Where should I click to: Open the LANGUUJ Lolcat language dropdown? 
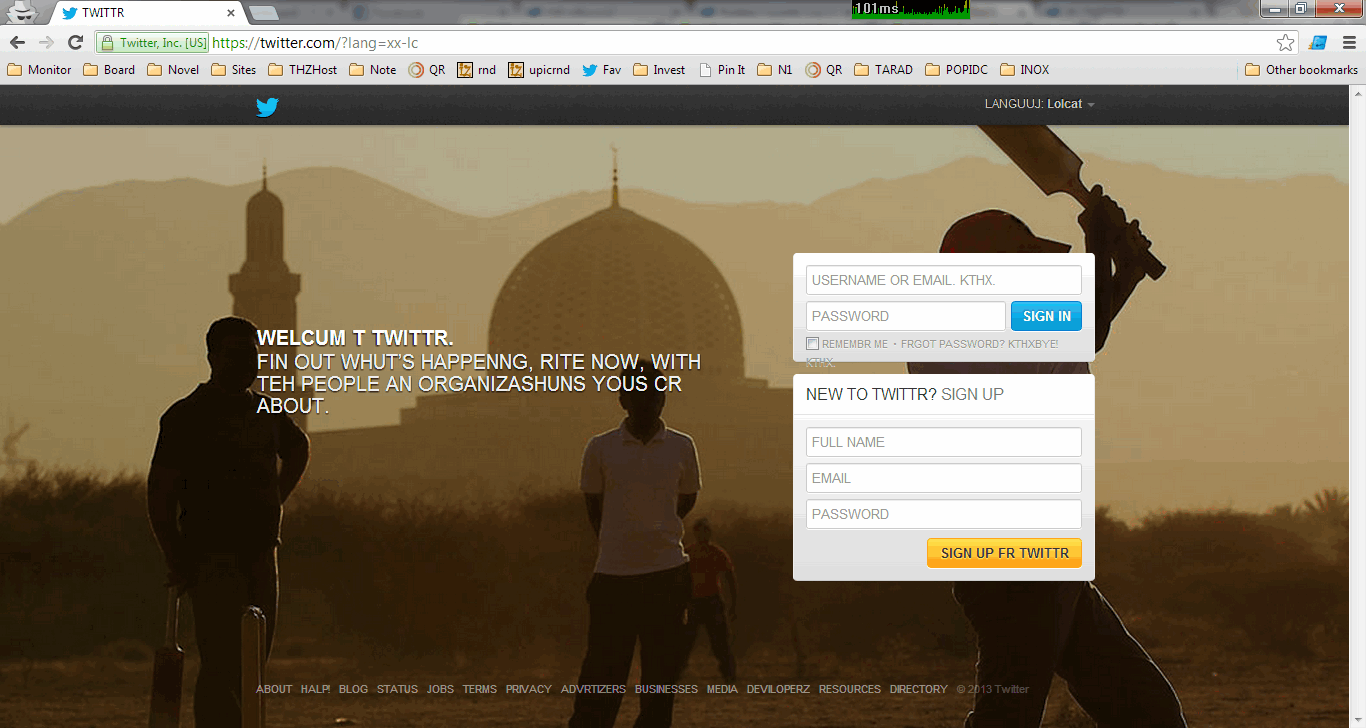click(1040, 104)
